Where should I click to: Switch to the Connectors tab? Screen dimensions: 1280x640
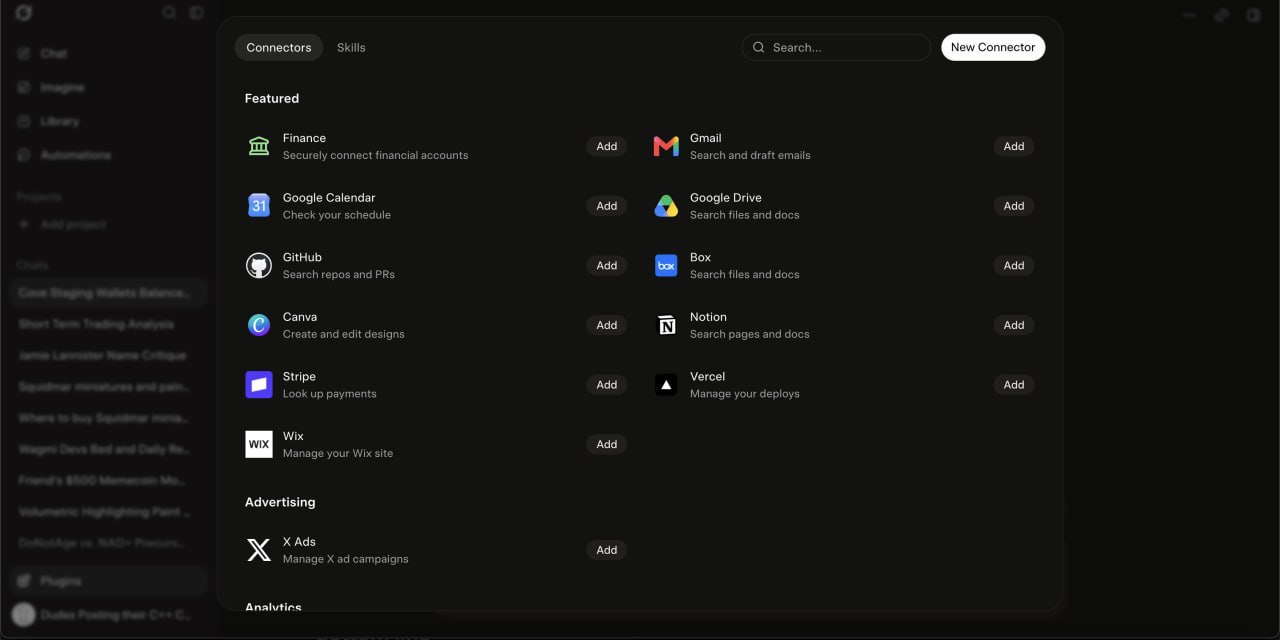279,47
